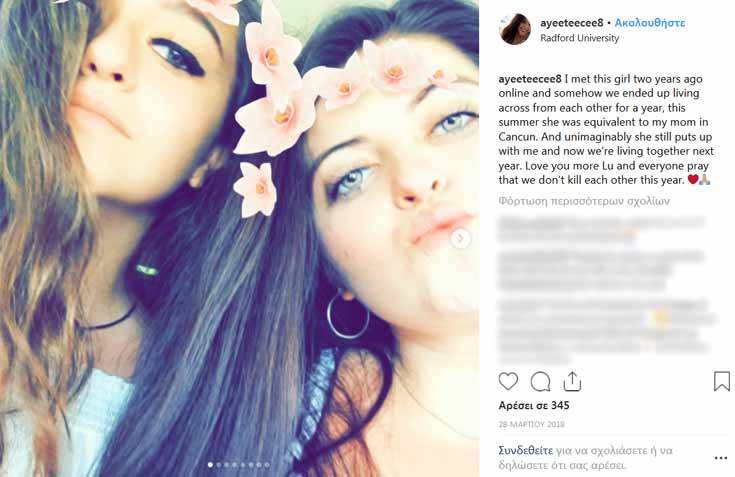Save the post with the bookmark icon
The image size is (735, 477).
pyautogui.click(x=722, y=381)
